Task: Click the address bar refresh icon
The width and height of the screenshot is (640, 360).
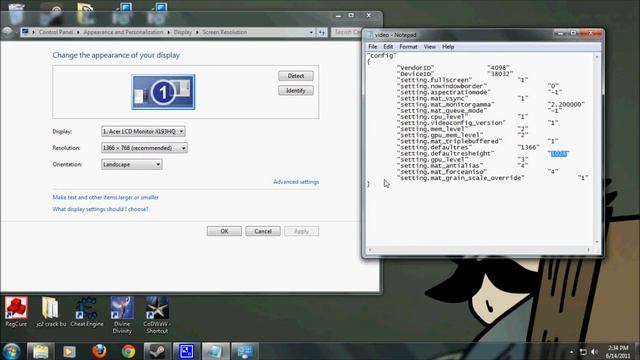Action: pyautogui.click(x=322, y=32)
